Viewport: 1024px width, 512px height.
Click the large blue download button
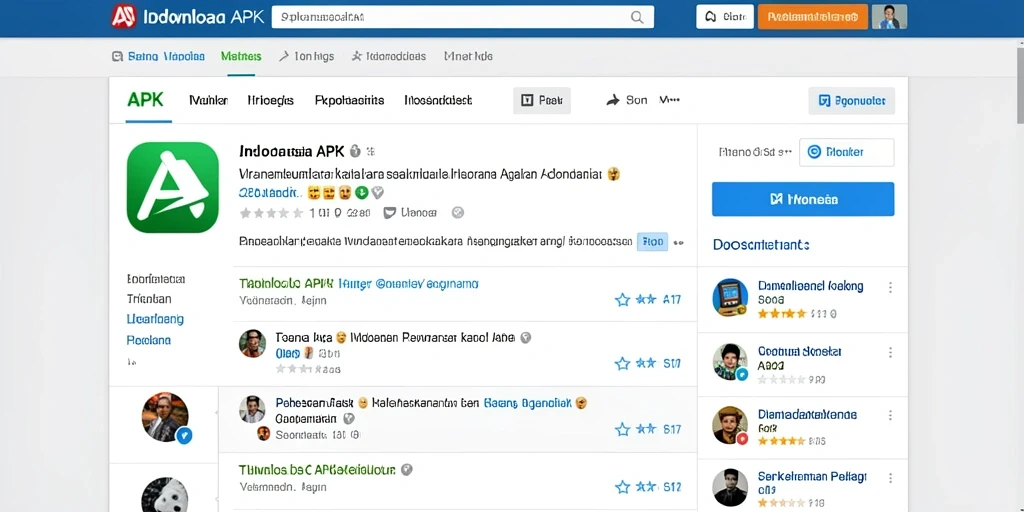point(803,199)
